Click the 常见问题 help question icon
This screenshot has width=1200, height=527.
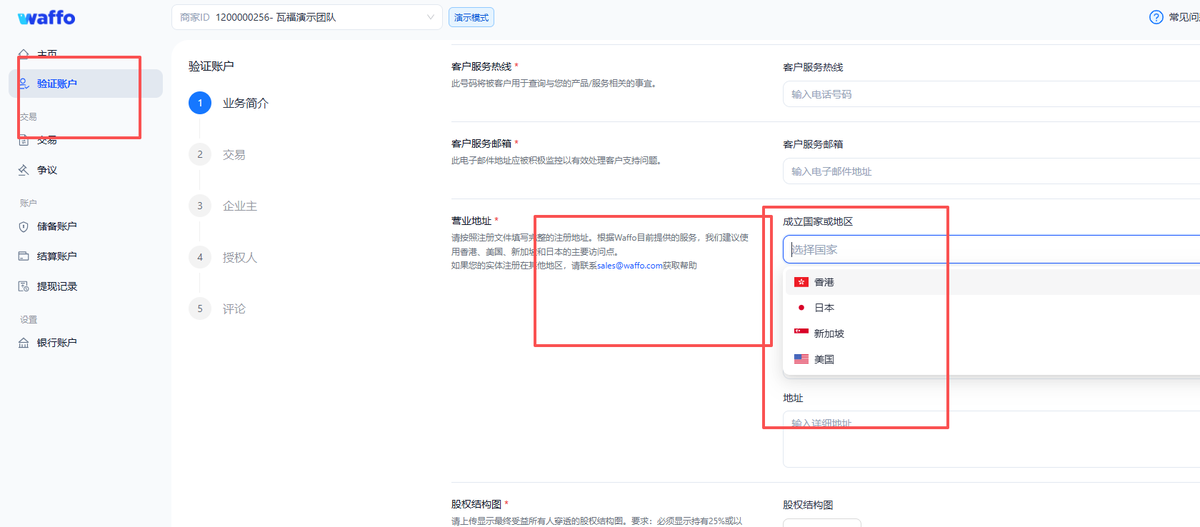[1157, 17]
